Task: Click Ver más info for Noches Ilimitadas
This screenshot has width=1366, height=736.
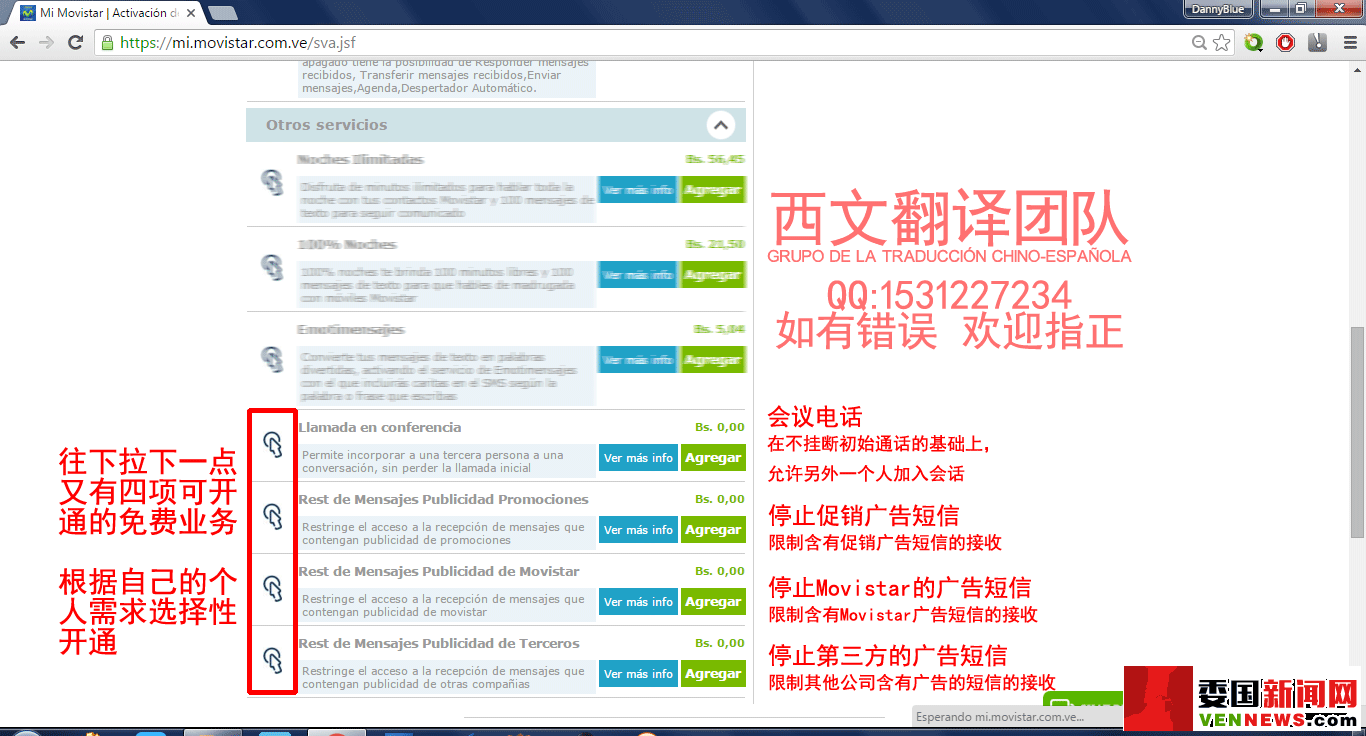Action: coord(638,190)
